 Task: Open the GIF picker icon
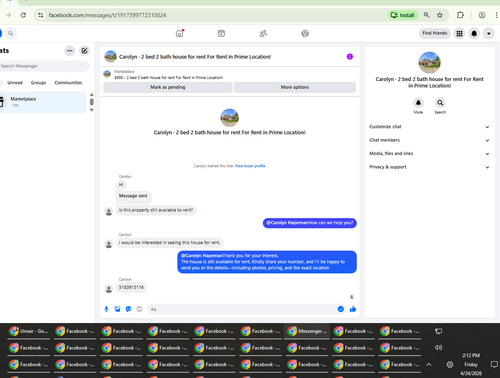pyautogui.click(x=139, y=309)
